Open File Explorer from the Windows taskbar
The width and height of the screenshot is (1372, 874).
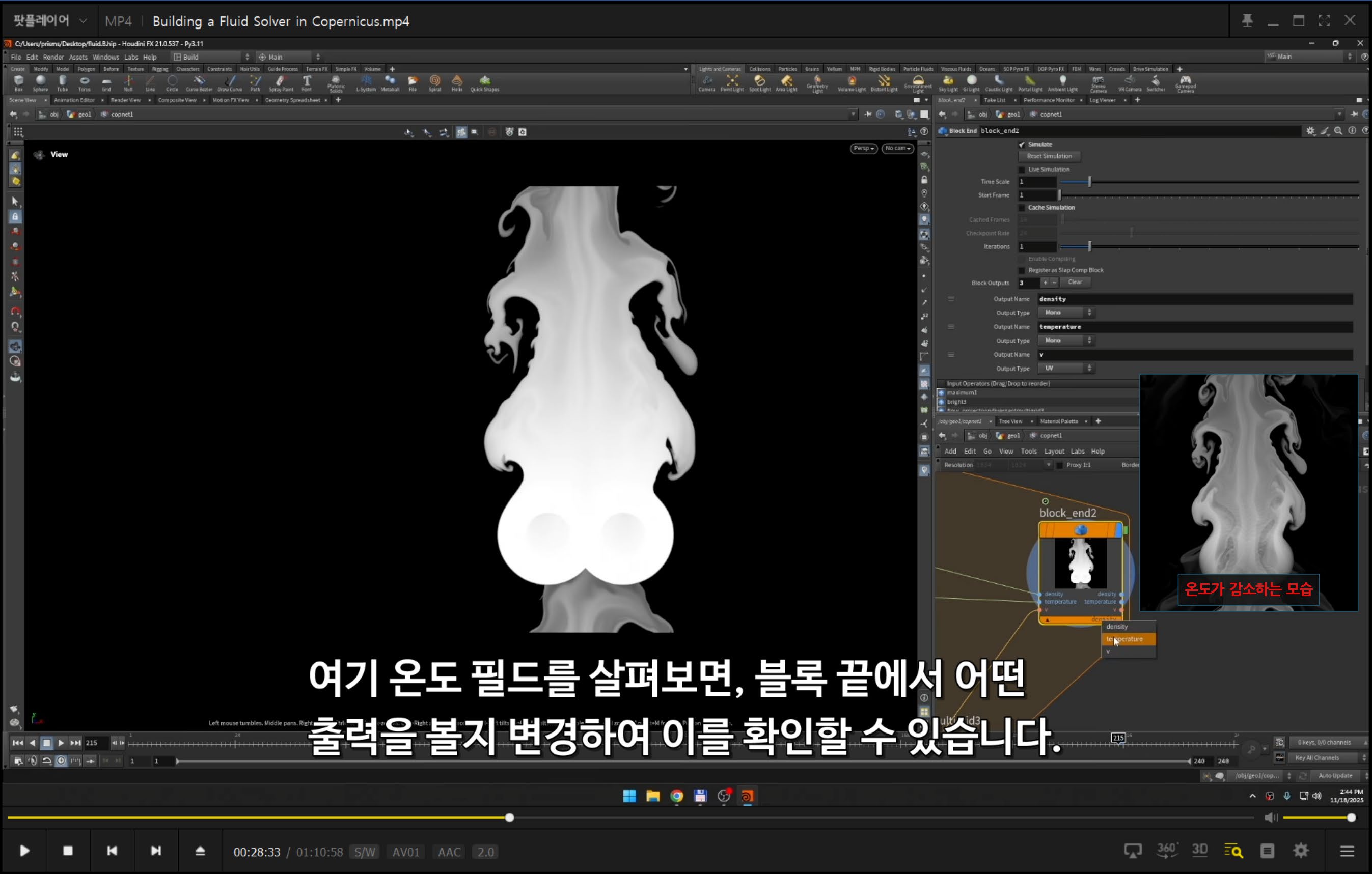coord(653,796)
